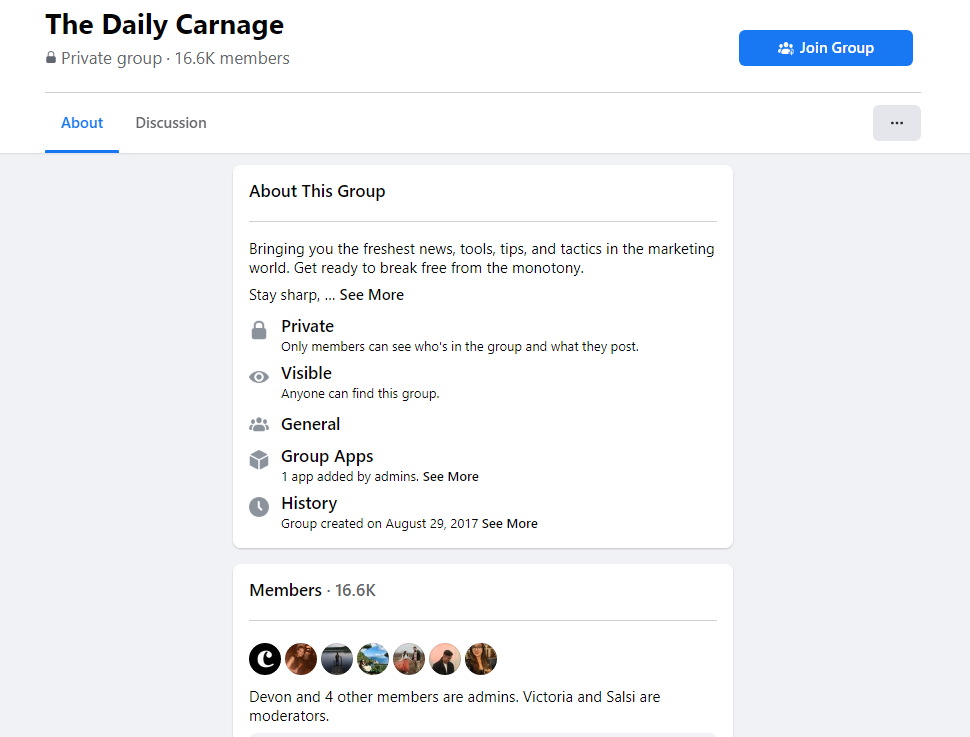Select the About tab
Viewport: 970px width, 737px height.
coord(82,123)
